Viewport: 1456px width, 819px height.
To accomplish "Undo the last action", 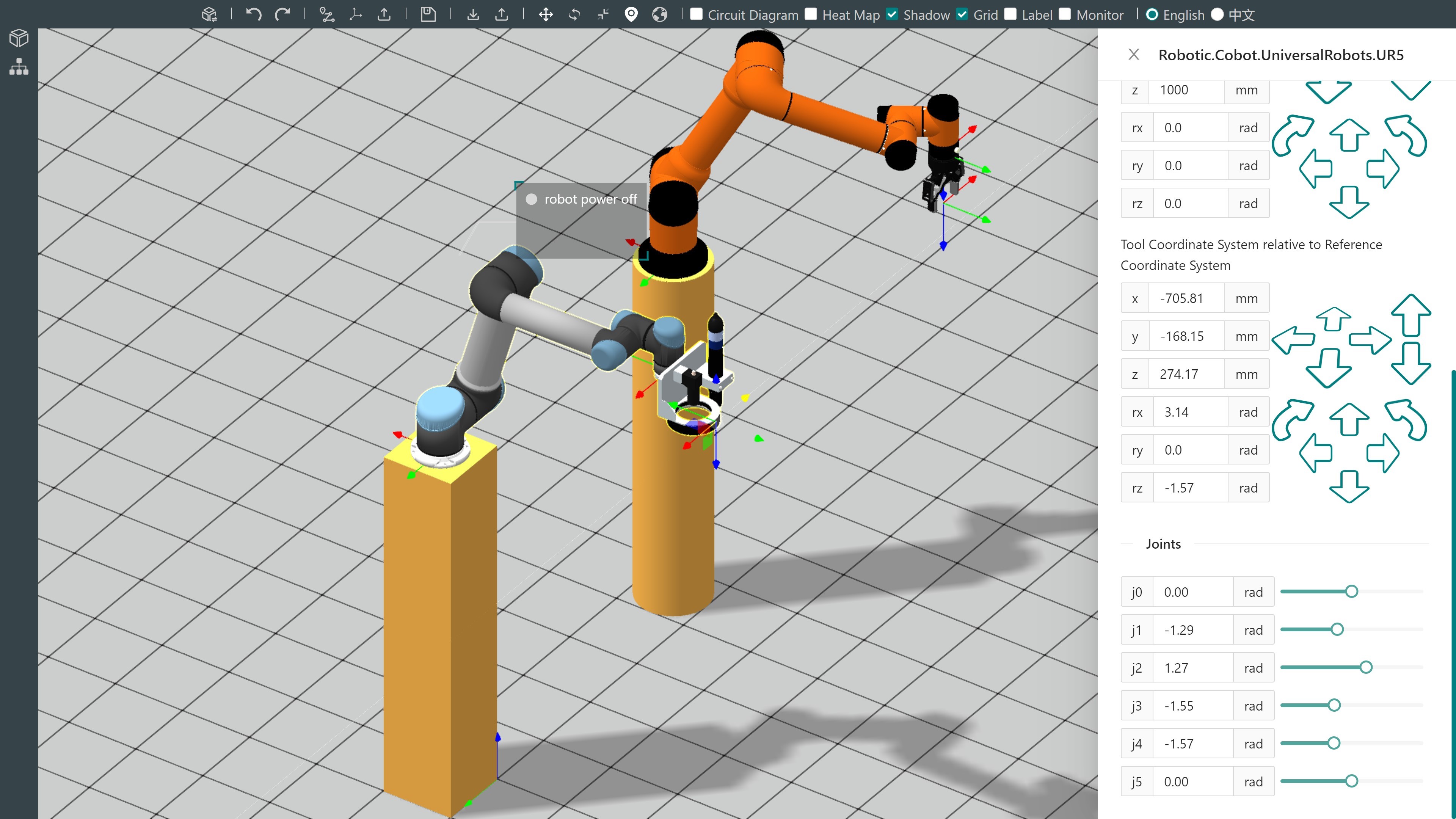I will click(254, 14).
